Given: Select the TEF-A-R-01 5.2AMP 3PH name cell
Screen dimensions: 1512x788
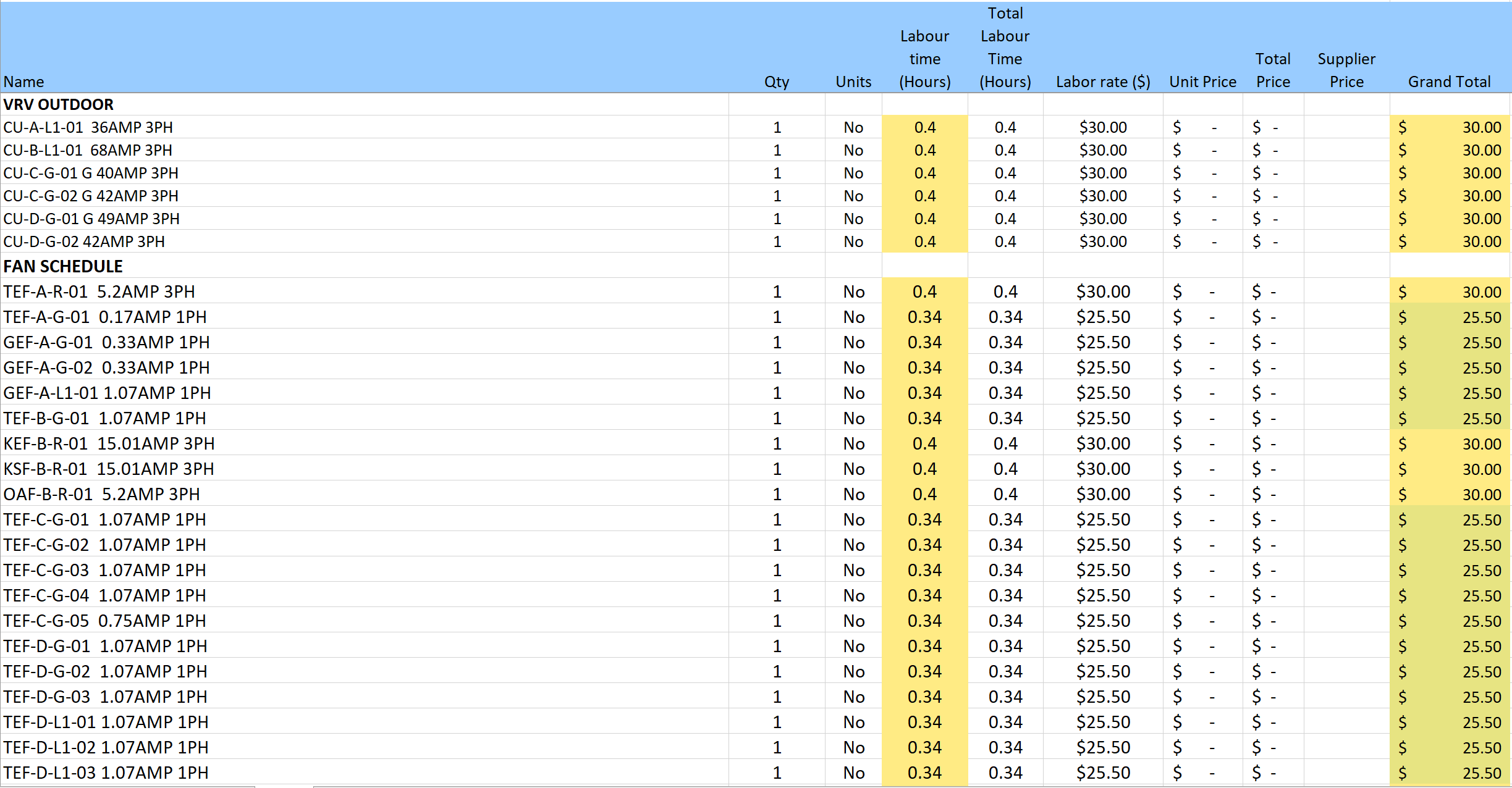Looking at the screenshot, I should [99, 291].
